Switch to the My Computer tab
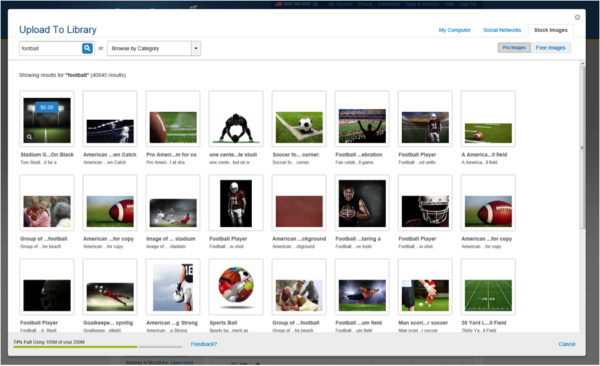Viewport: 600px width, 366px height. point(454,30)
